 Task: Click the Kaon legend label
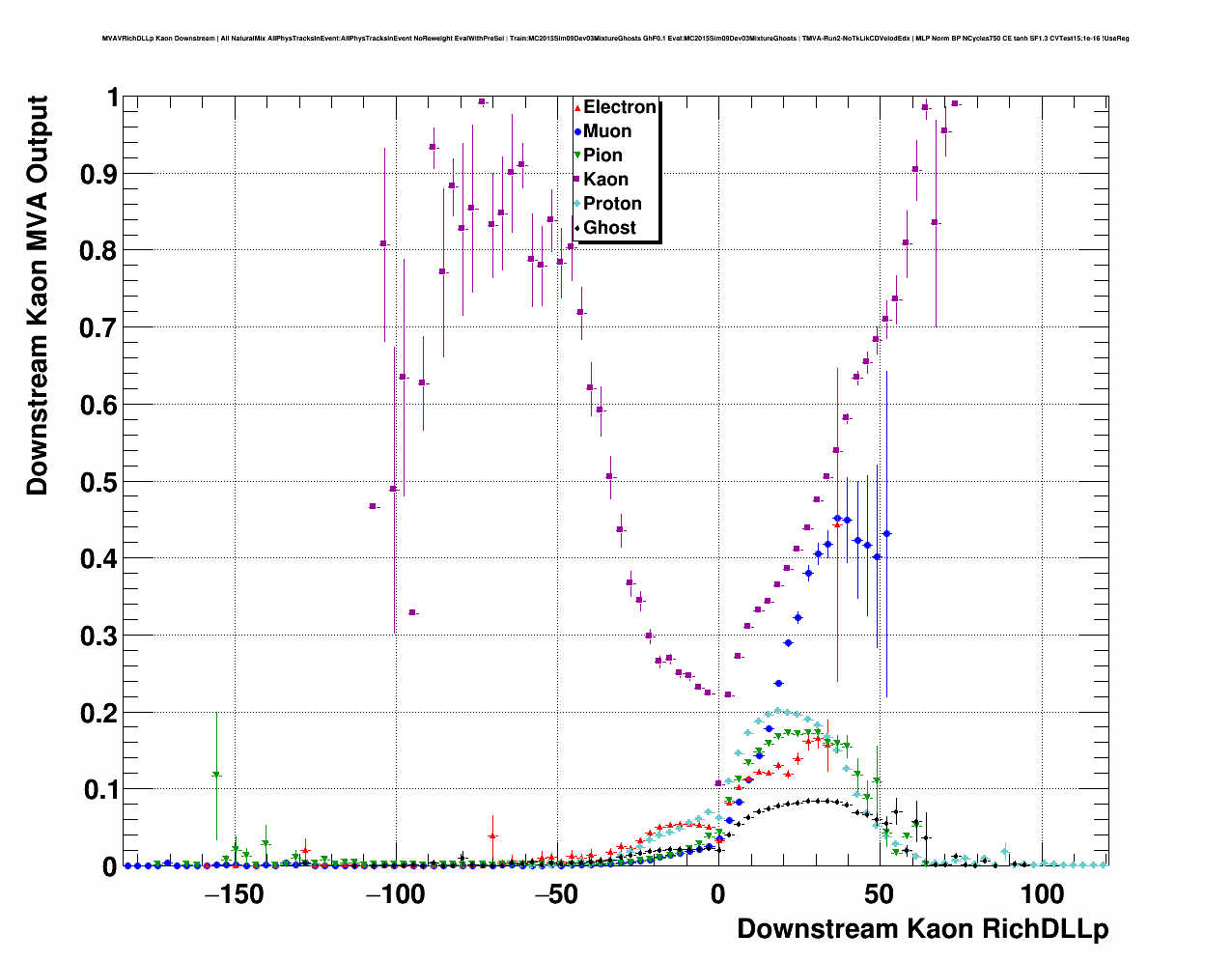coord(605,180)
